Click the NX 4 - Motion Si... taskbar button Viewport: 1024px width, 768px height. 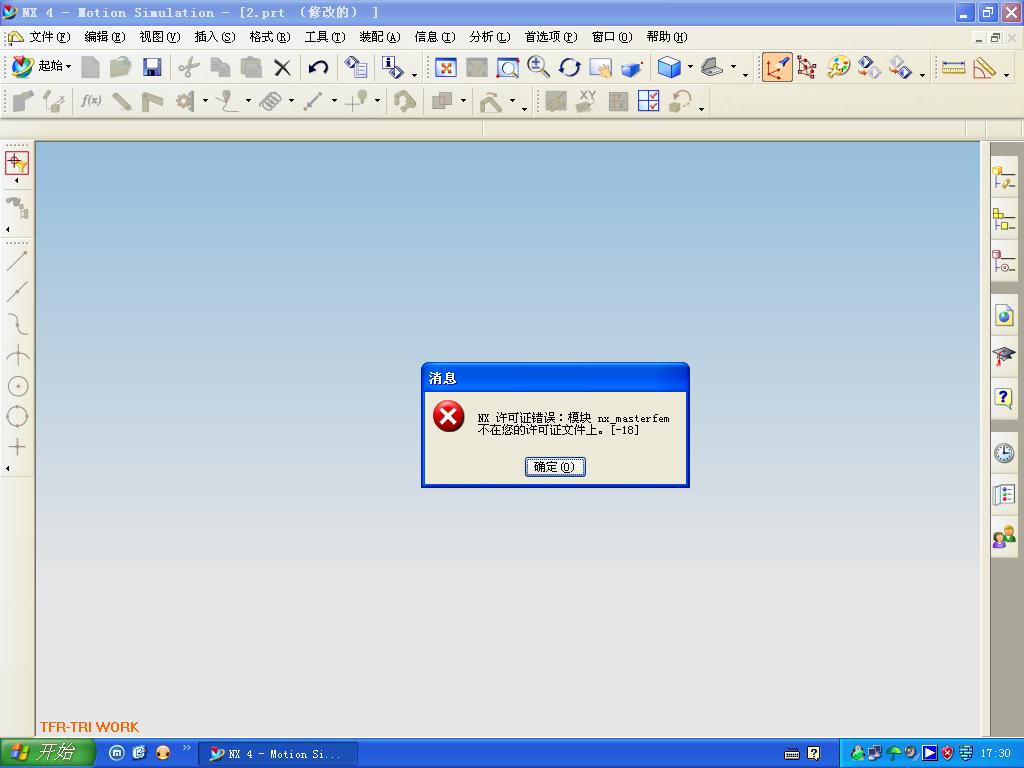tap(278, 754)
